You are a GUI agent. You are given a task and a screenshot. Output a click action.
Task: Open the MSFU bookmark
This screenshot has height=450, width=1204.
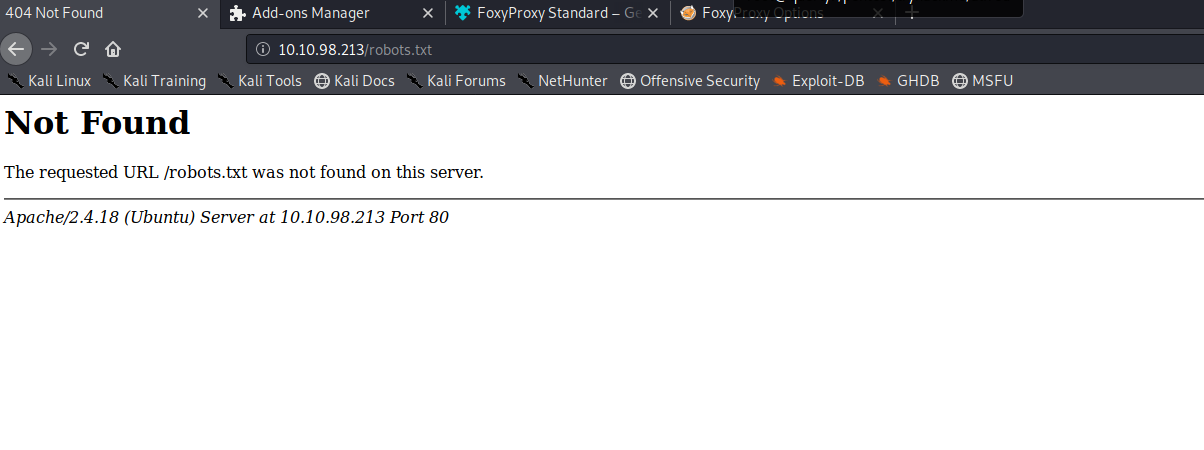pyautogui.click(x=982, y=81)
